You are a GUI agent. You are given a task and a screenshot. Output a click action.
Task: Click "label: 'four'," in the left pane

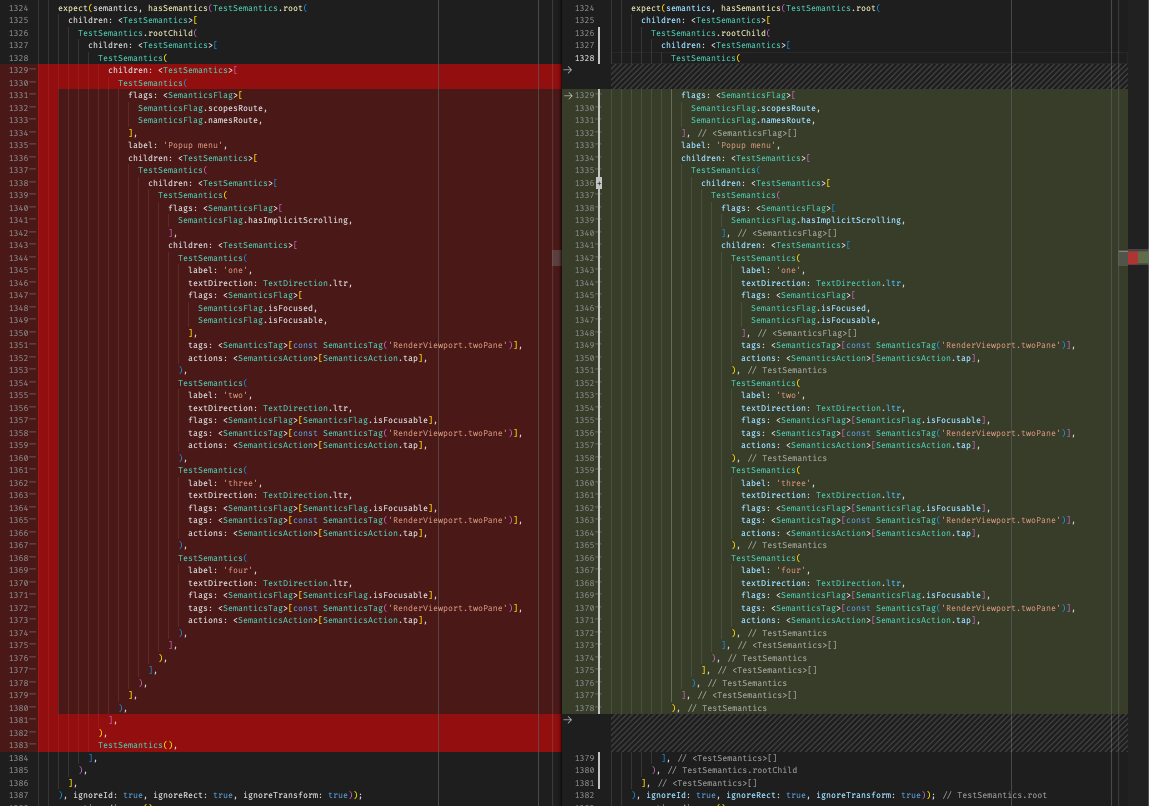(x=223, y=570)
